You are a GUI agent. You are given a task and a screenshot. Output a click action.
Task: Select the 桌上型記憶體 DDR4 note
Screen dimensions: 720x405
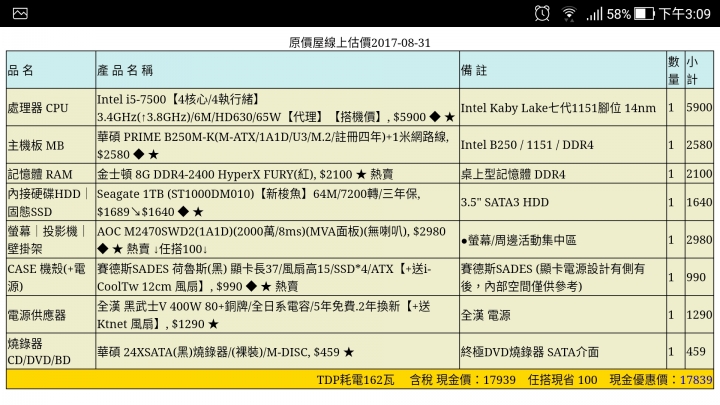pos(563,174)
